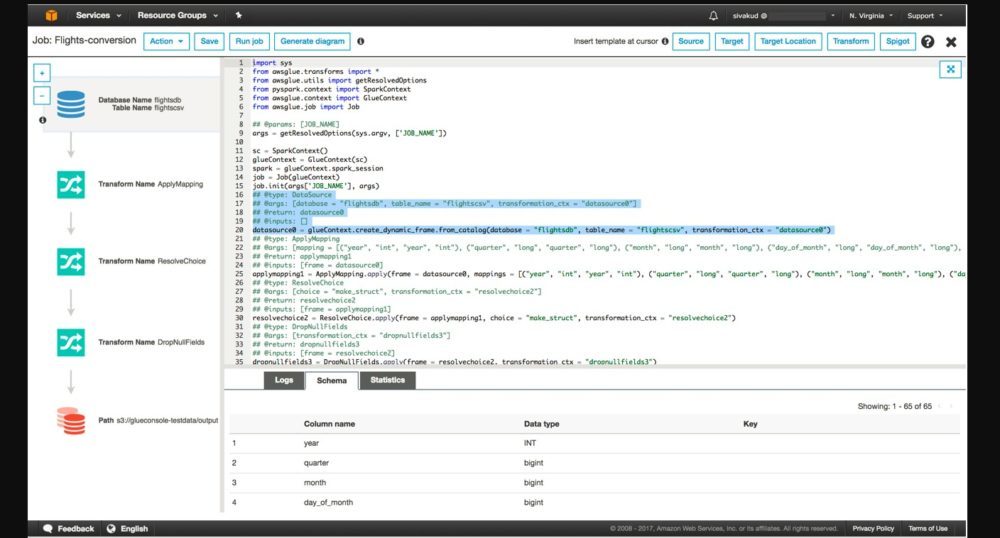Viewport: 1000px width, 538px height.
Task: Switch to the Logs tab
Action: tap(283, 380)
